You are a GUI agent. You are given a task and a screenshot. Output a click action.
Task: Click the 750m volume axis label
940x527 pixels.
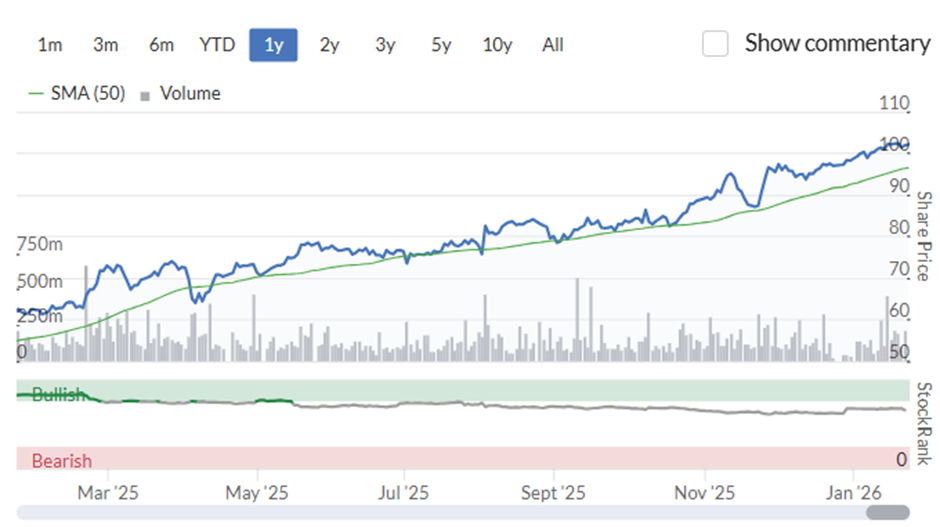(x=40, y=244)
